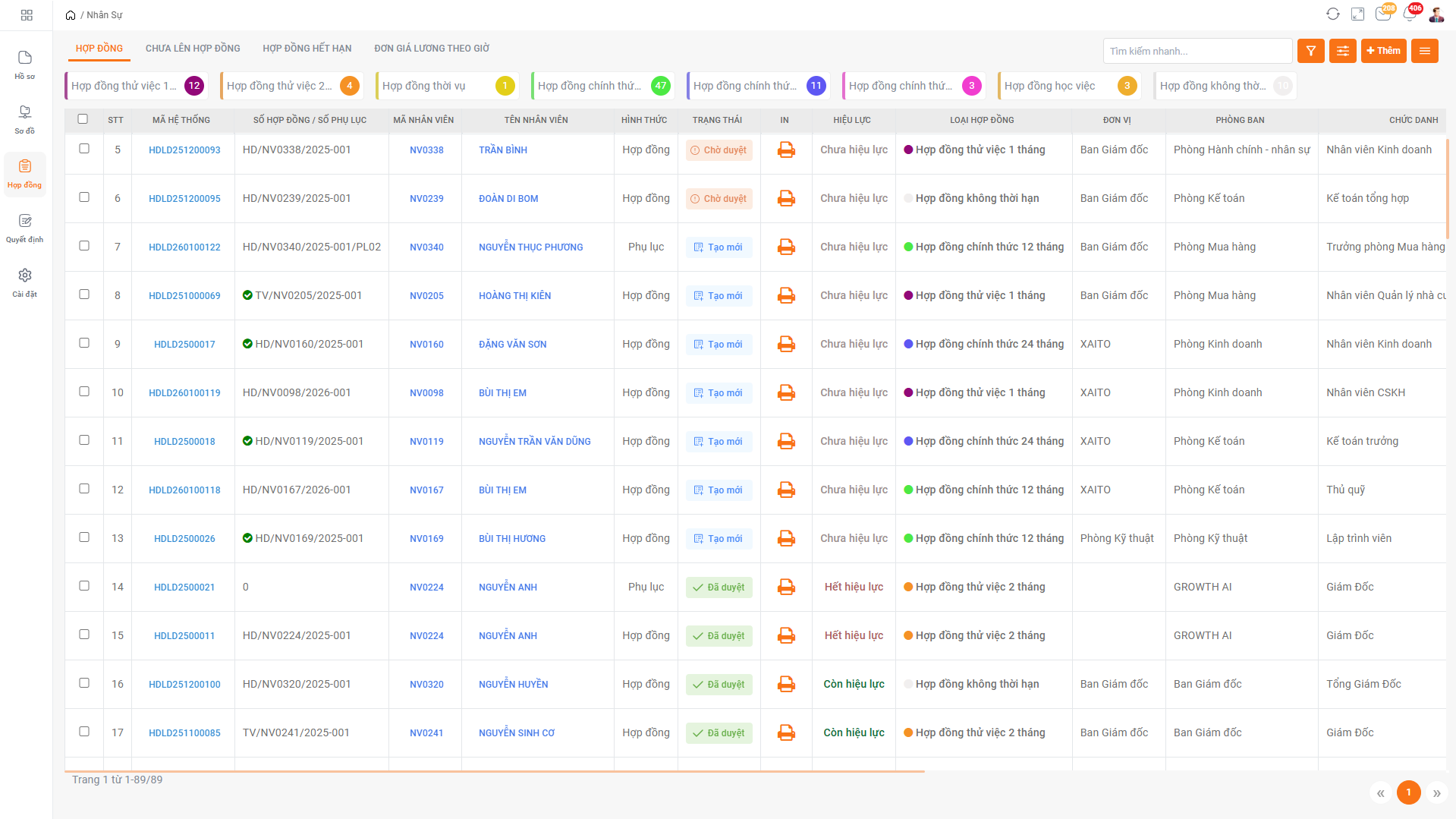Open Cài đặt settings in sidebar
This screenshot has width=1456, height=819.
coord(25,282)
